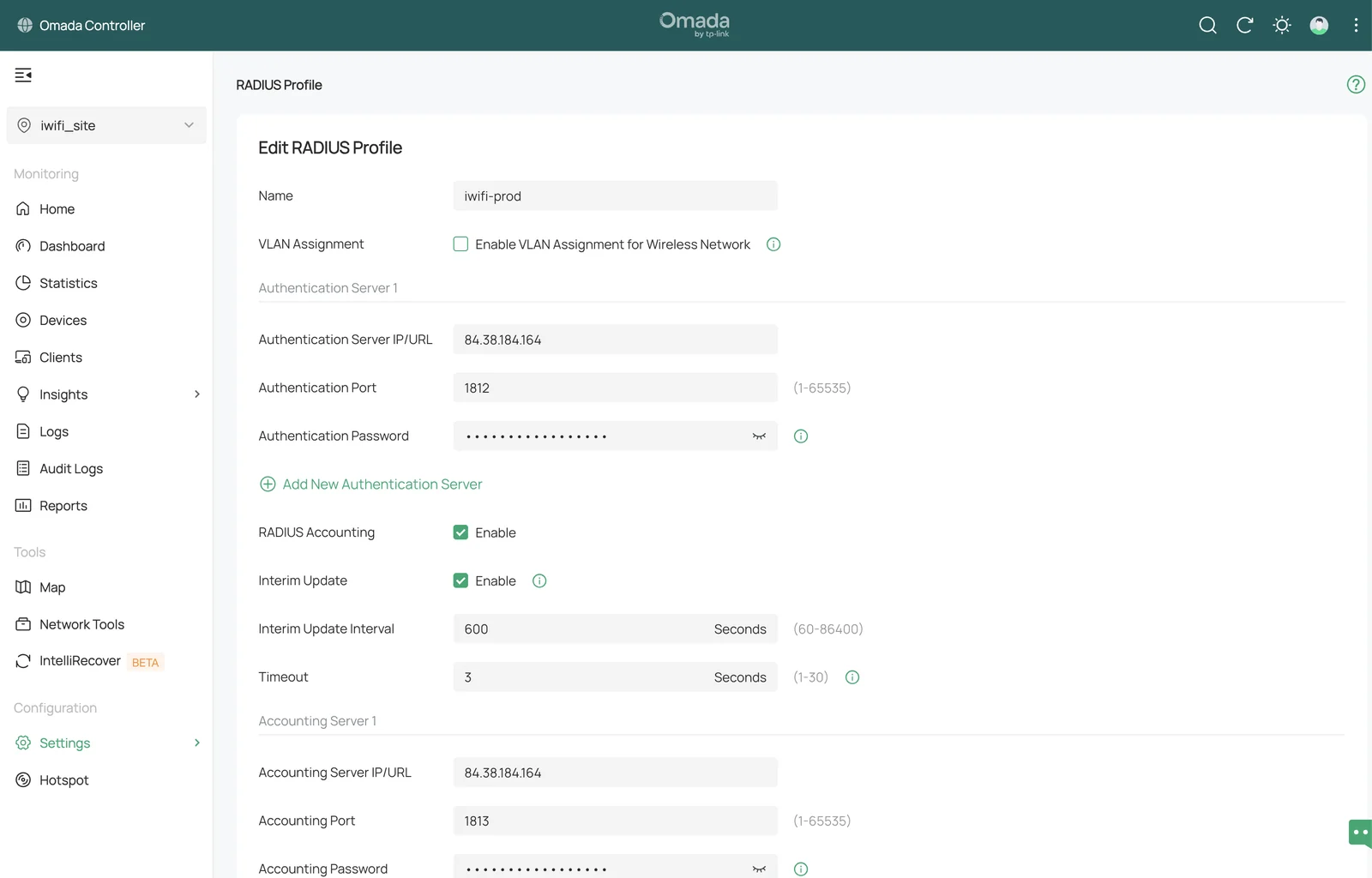The height and width of the screenshot is (878, 1372).
Task: Open the iwifi_site site selector dropdown
Action: click(106, 125)
